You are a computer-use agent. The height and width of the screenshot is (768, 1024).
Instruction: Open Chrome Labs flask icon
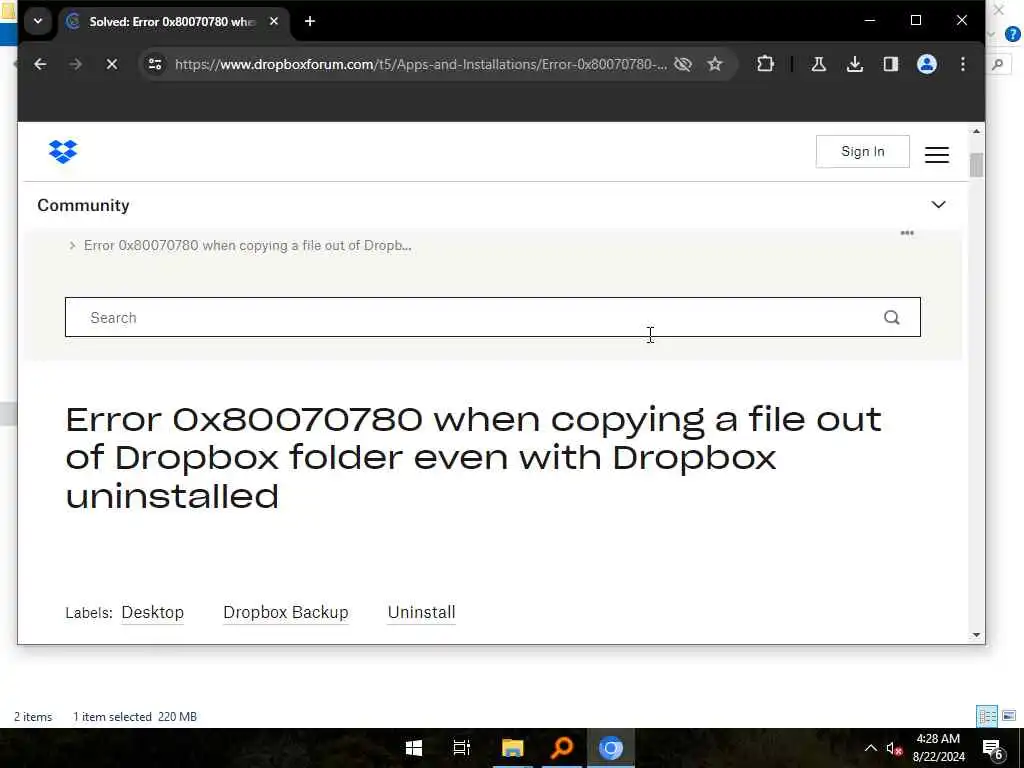pyautogui.click(x=818, y=64)
